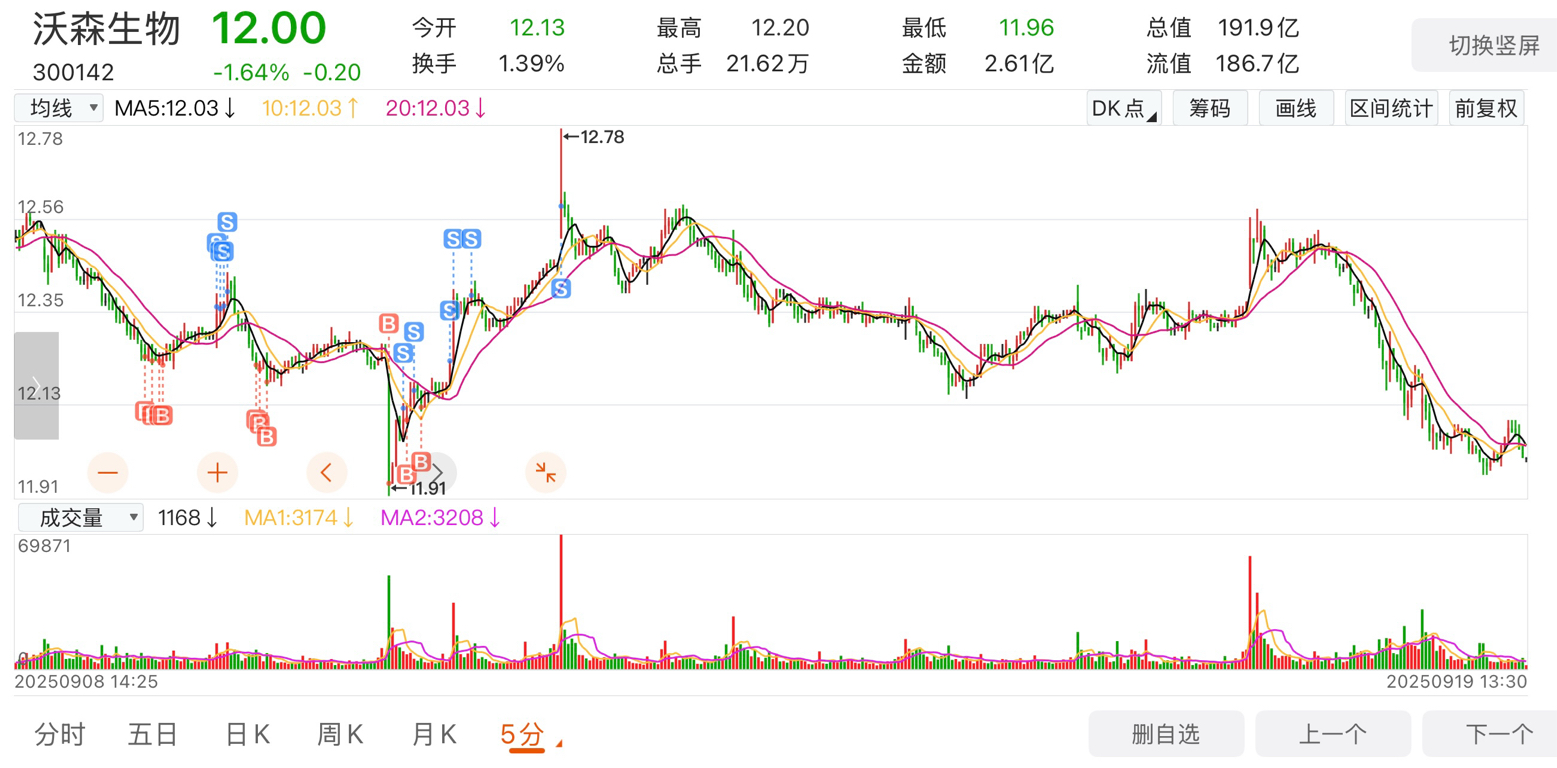Toggle the 前复权 adjustment button
Image resolution: width=1557 pixels, height=768 pixels.
click(1486, 109)
